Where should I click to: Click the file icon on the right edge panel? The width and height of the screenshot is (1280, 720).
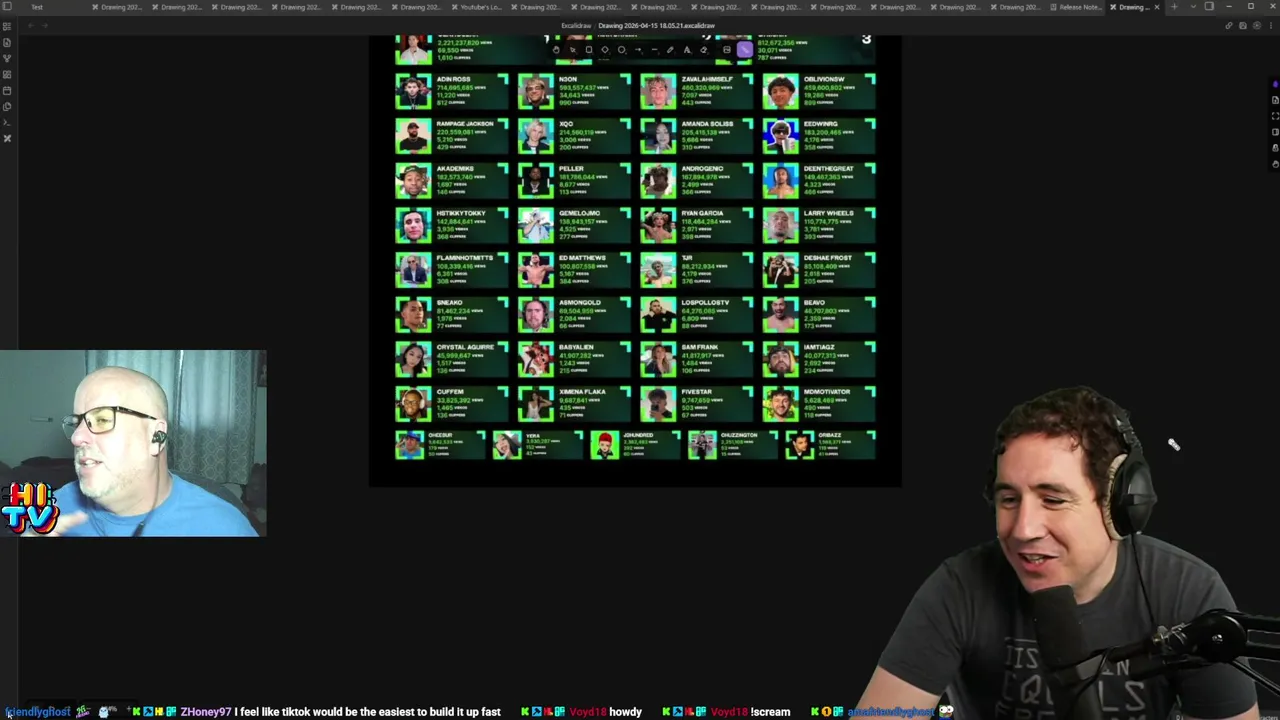pyautogui.click(x=1275, y=100)
